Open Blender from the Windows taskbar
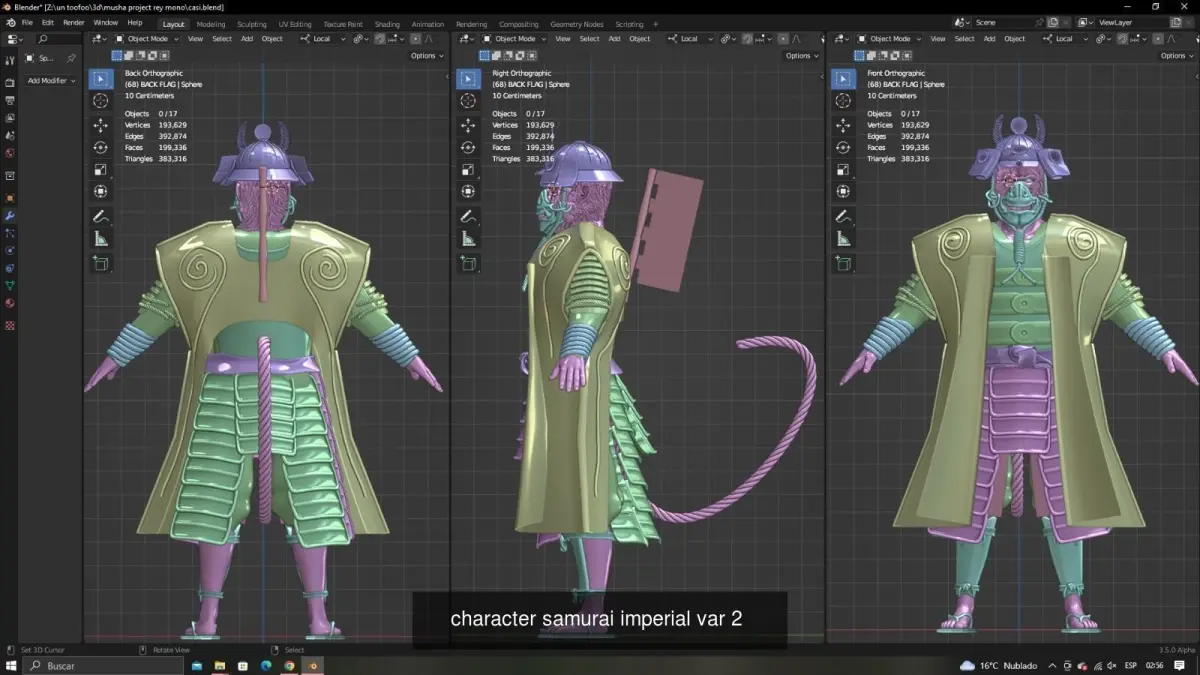1200x675 pixels. click(x=312, y=665)
